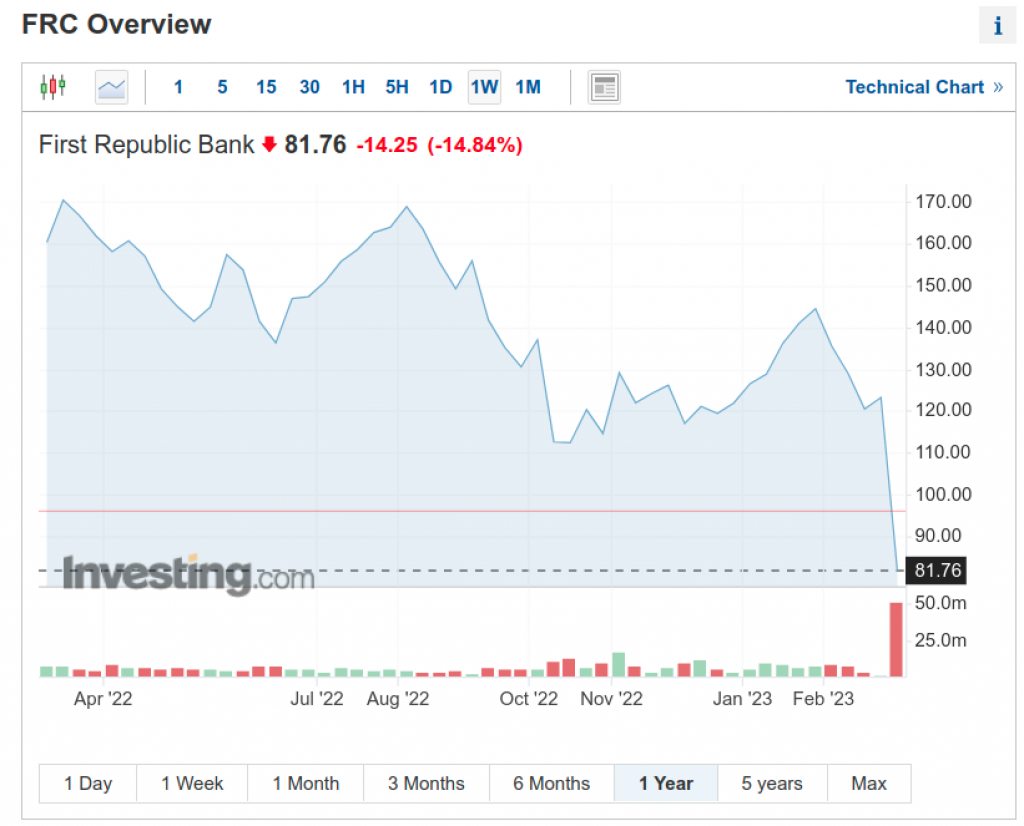The height and width of the screenshot is (826, 1024).
Task: Click the Feb '23 date axis label
Action: pos(823,699)
